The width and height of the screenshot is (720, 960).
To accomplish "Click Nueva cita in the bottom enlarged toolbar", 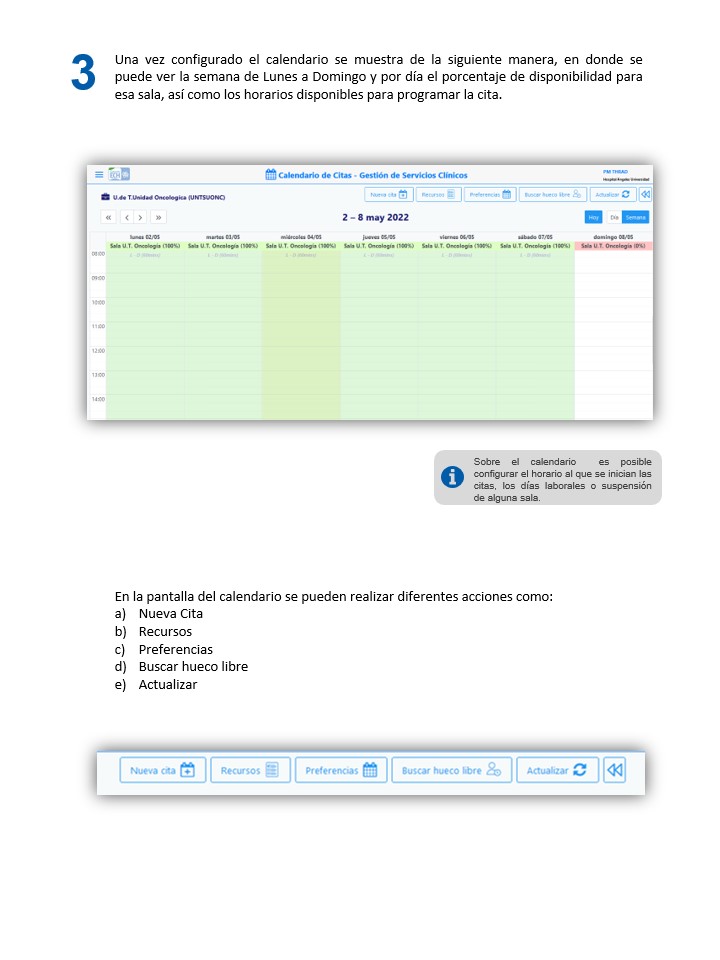I will click(x=162, y=770).
